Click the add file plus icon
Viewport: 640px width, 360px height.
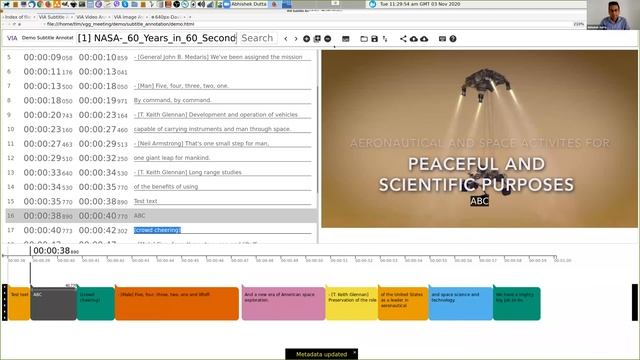pos(307,39)
